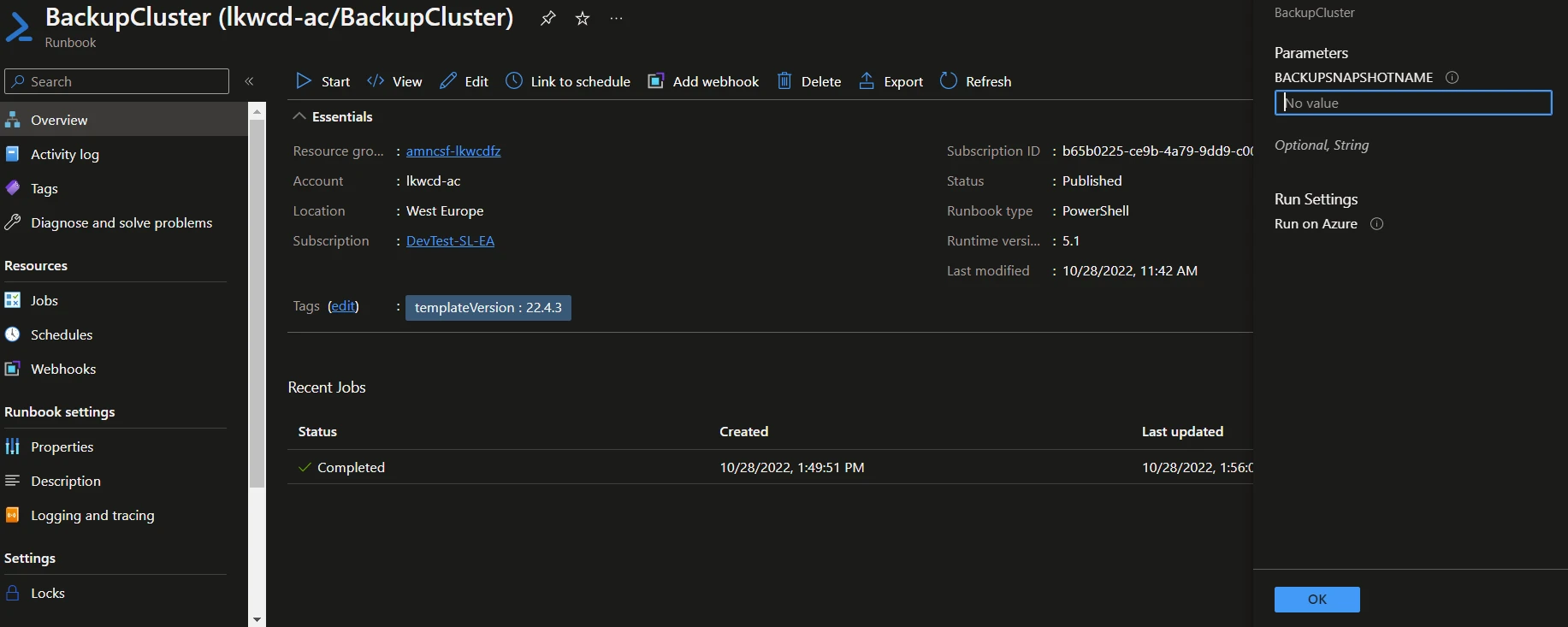The height and width of the screenshot is (627, 1568).
Task: Open the completed job row
Action: pos(770,467)
